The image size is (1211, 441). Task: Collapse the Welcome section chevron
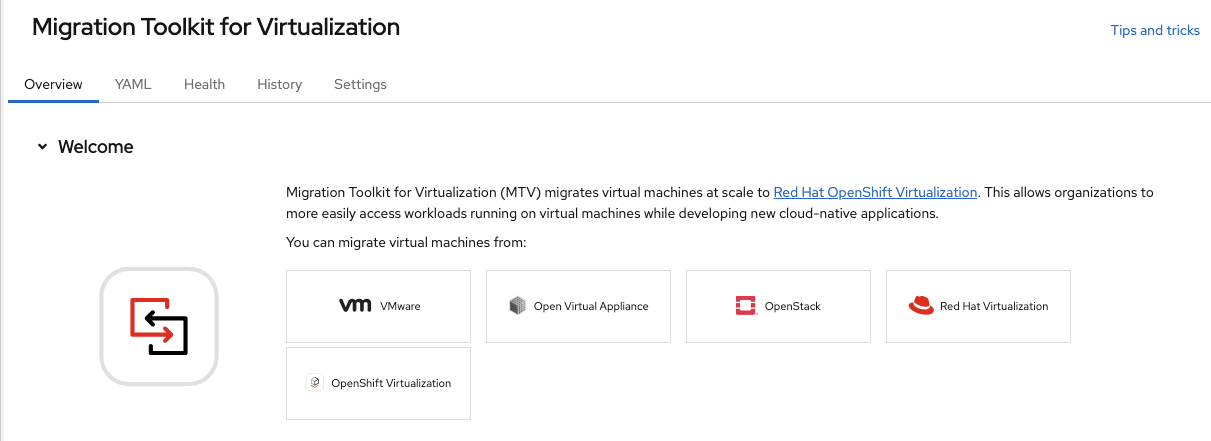42,147
